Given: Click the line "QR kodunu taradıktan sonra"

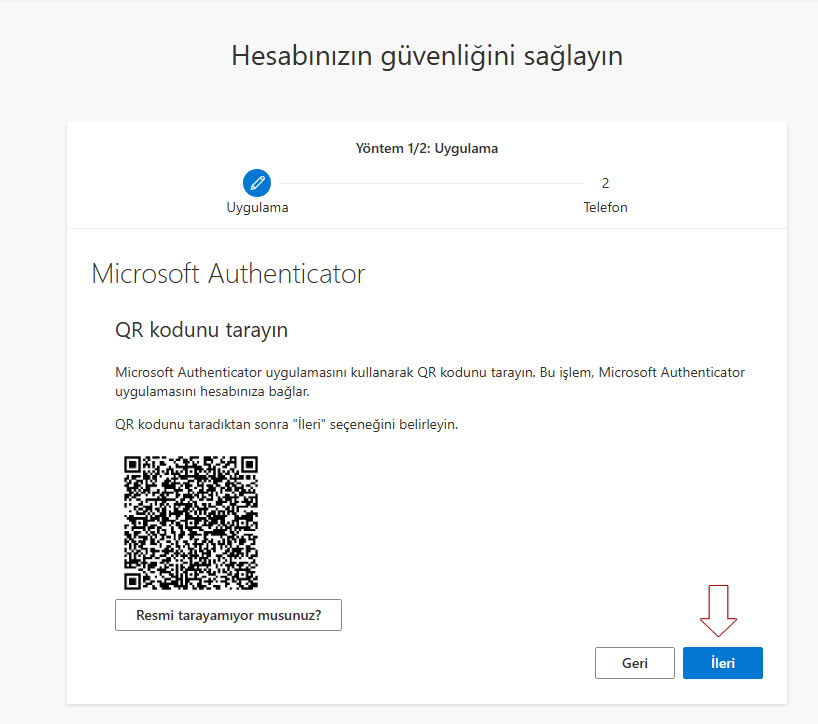Looking at the screenshot, I should 286,425.
